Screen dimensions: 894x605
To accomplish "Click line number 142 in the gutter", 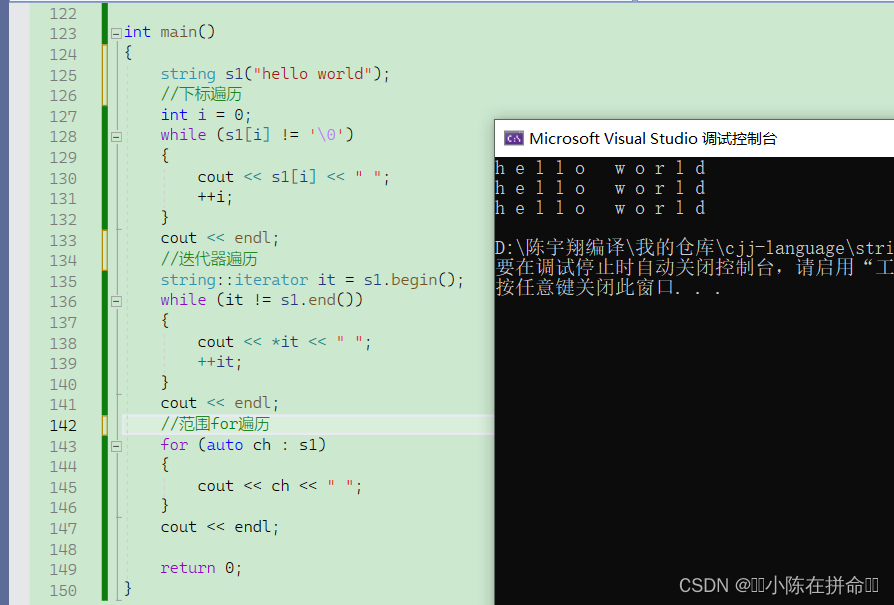I will pyautogui.click(x=63, y=425).
